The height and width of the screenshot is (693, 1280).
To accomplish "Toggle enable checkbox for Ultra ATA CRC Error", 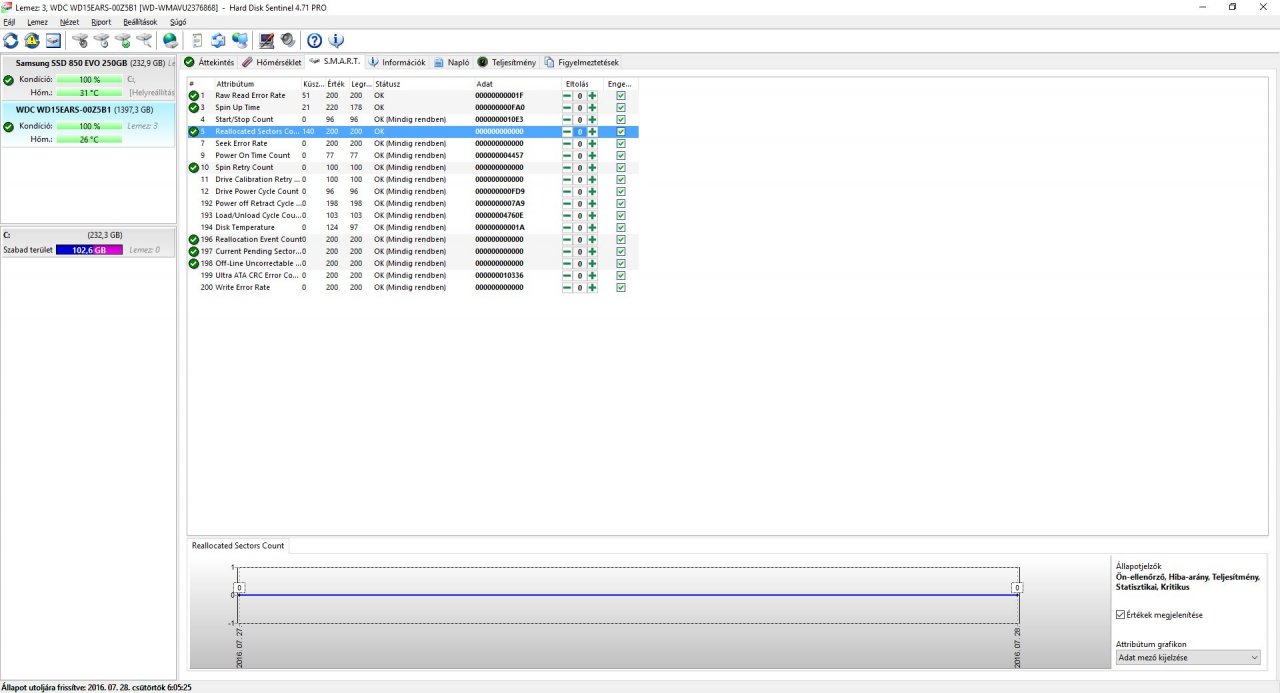I will click(621, 276).
